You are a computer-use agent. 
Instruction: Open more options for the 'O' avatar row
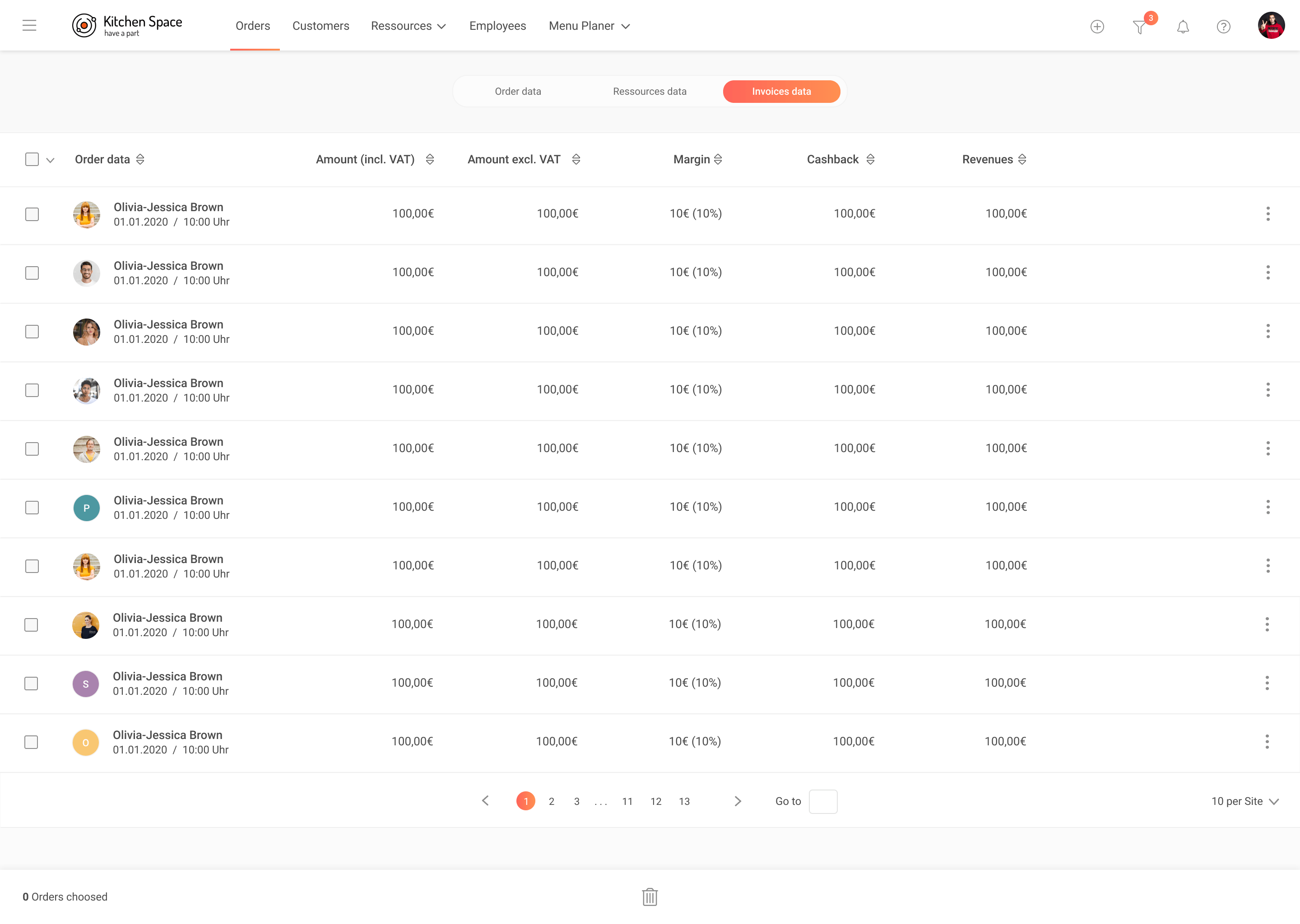pos(1267,741)
